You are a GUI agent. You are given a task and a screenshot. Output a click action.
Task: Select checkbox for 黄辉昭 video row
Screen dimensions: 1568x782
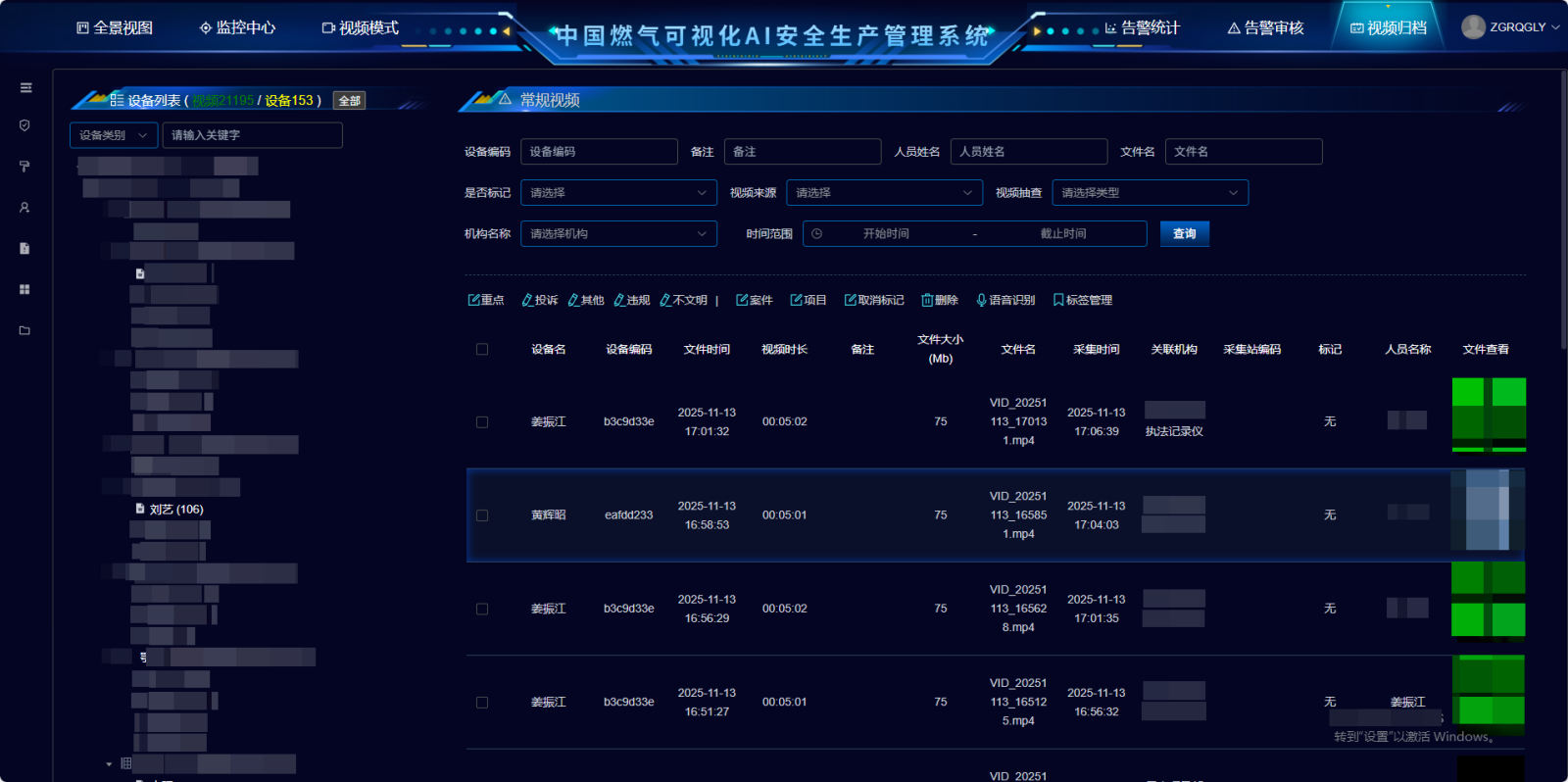[482, 515]
